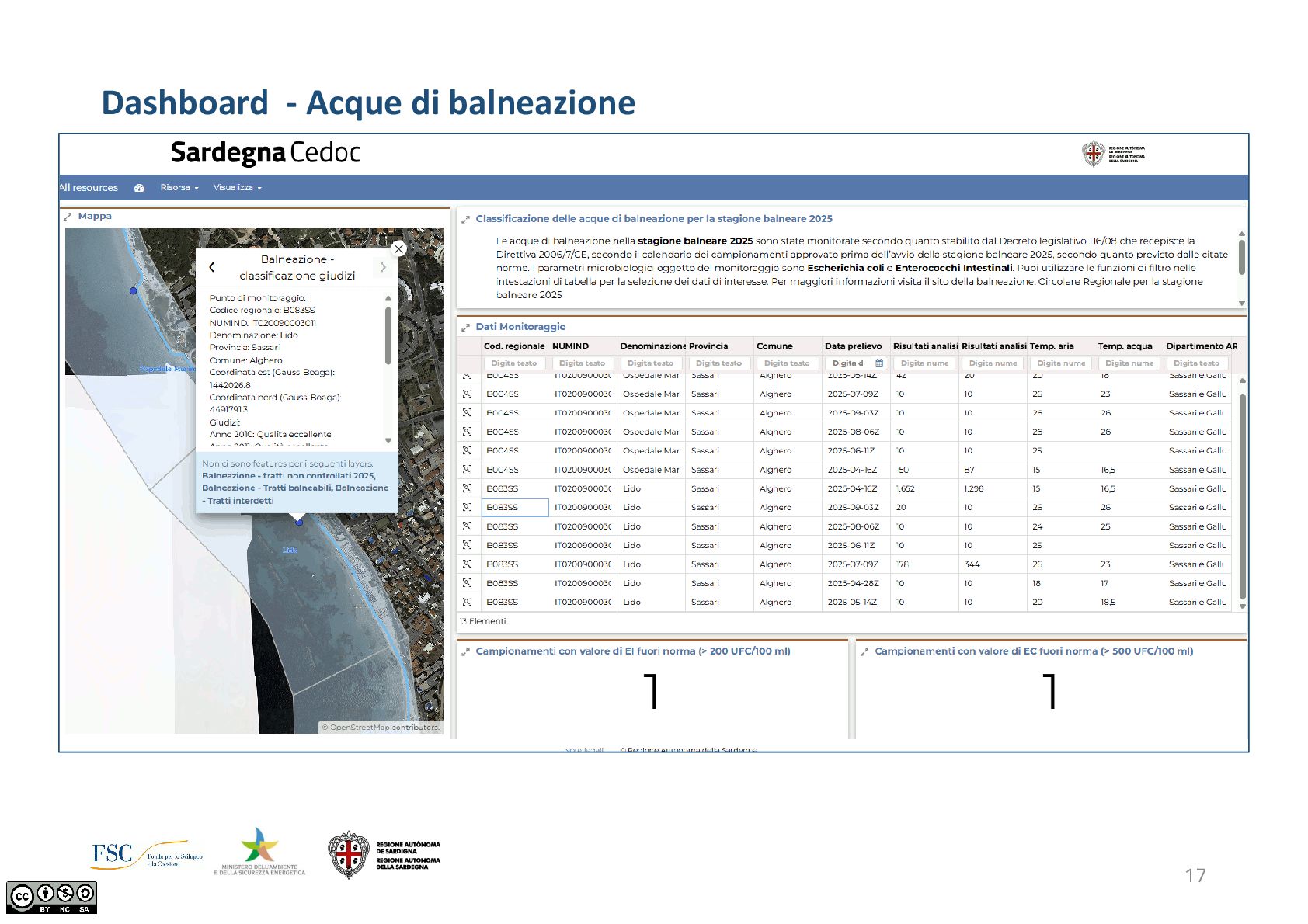The width and height of the screenshot is (1308, 924).
Task: Expand the Mappa panel to fullscreen
Action: [x=68, y=217]
